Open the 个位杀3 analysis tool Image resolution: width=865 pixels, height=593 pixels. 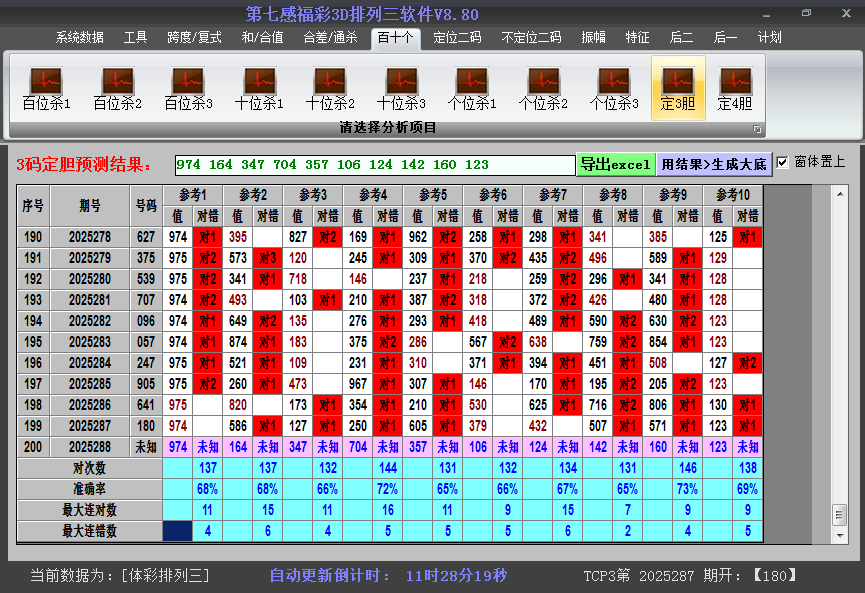pyautogui.click(x=612, y=85)
